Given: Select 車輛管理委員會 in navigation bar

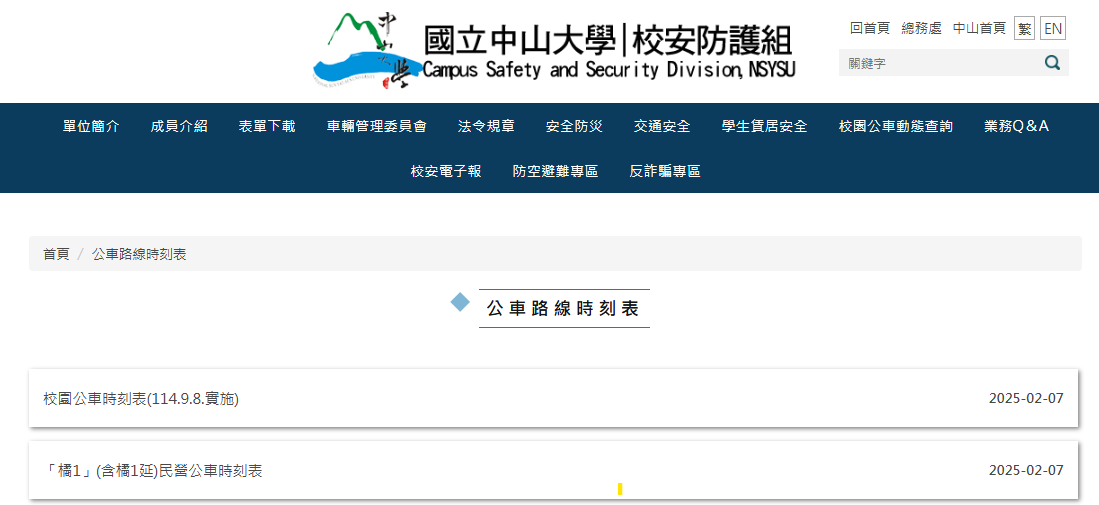Looking at the screenshot, I should [377, 126].
